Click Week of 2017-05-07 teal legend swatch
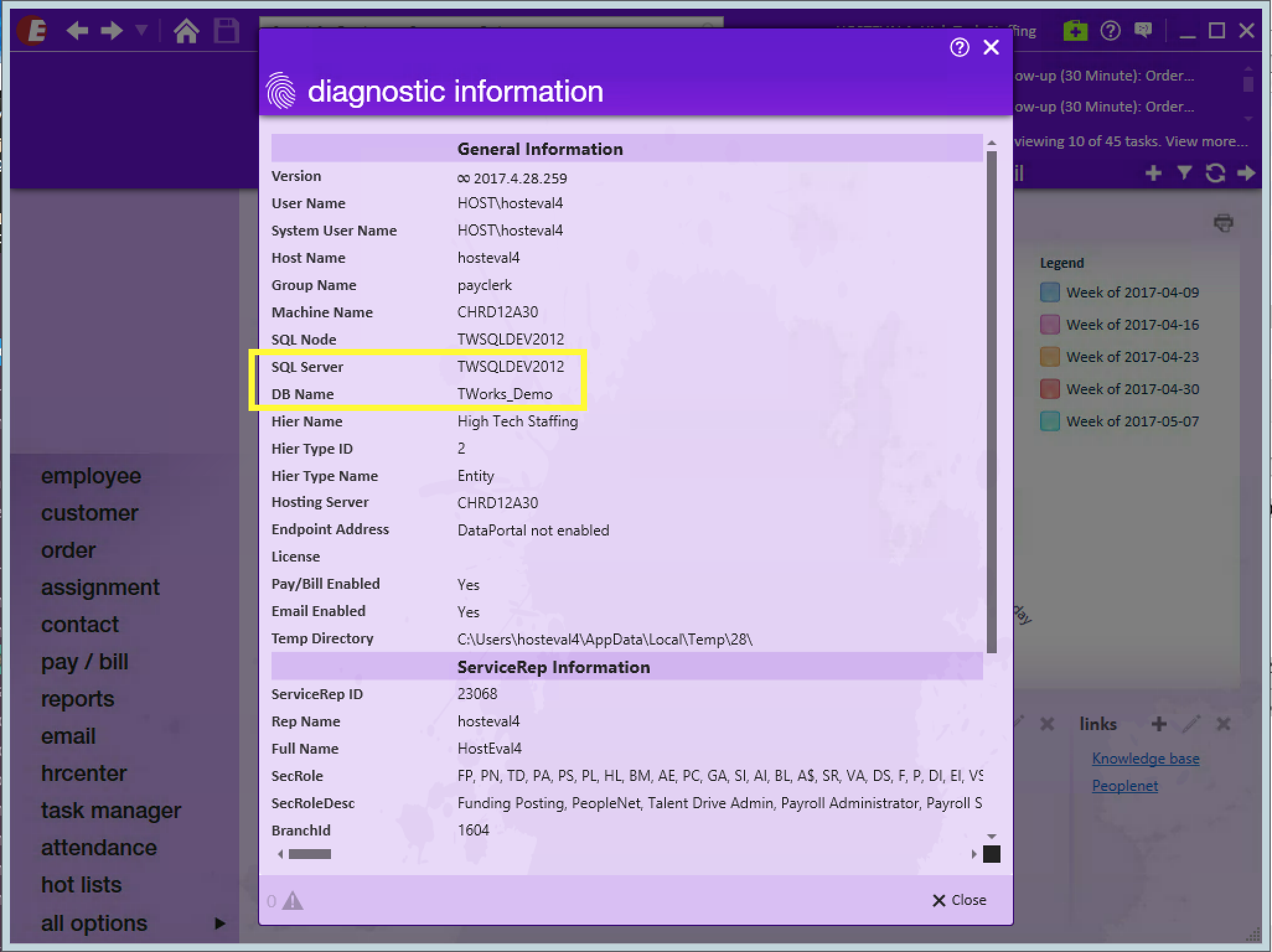Image resolution: width=1272 pixels, height=952 pixels. pos(1049,421)
